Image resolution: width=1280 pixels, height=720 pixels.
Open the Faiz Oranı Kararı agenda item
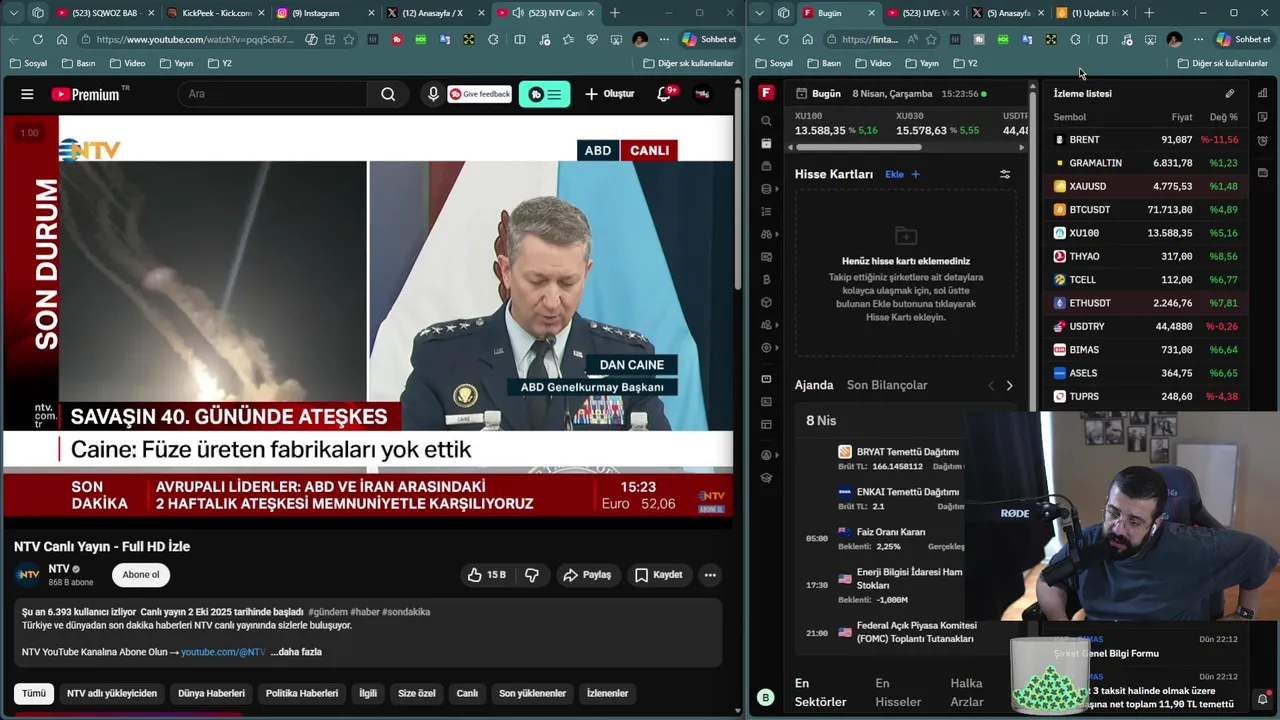point(891,532)
